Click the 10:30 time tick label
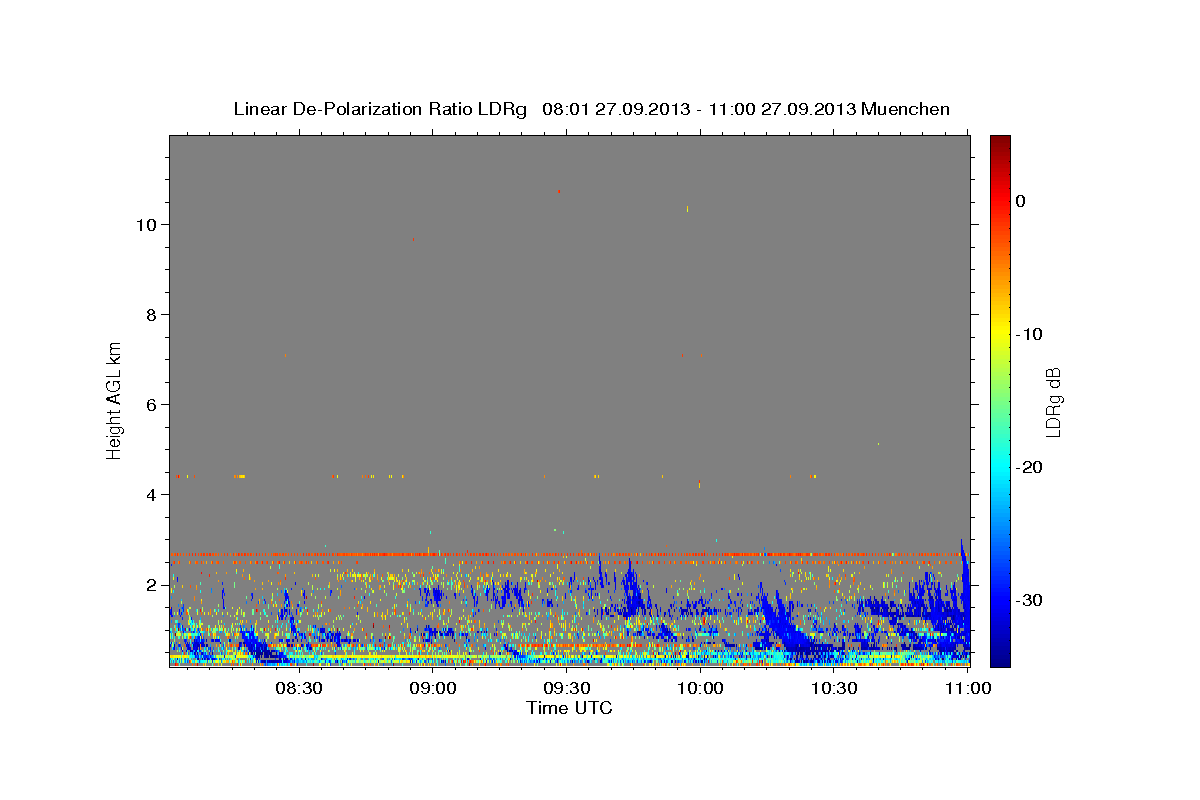 coord(833,688)
